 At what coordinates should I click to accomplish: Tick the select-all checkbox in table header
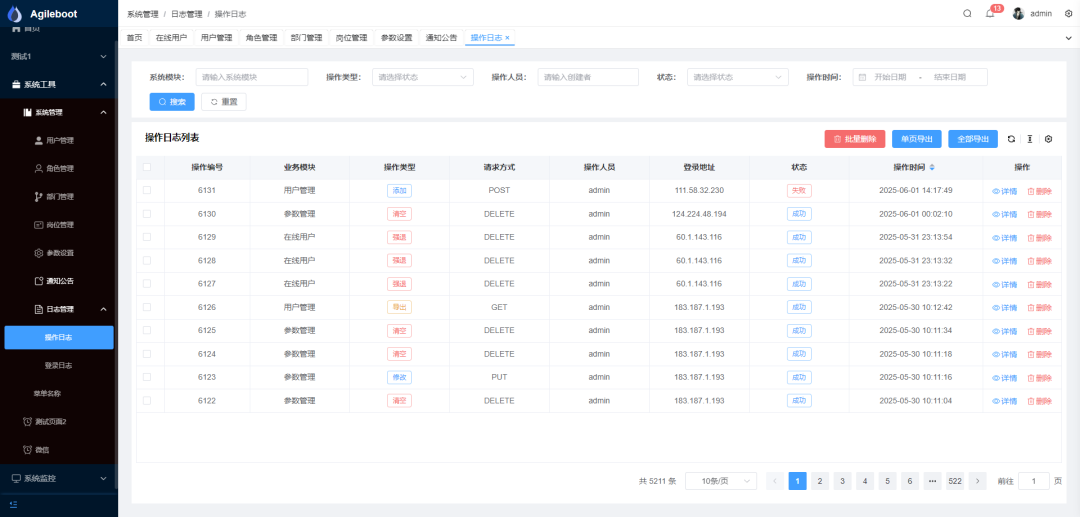click(147, 167)
